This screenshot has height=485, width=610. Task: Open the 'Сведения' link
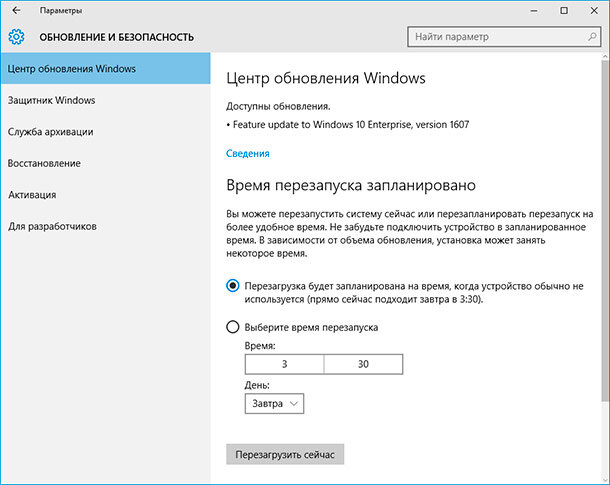(248, 154)
